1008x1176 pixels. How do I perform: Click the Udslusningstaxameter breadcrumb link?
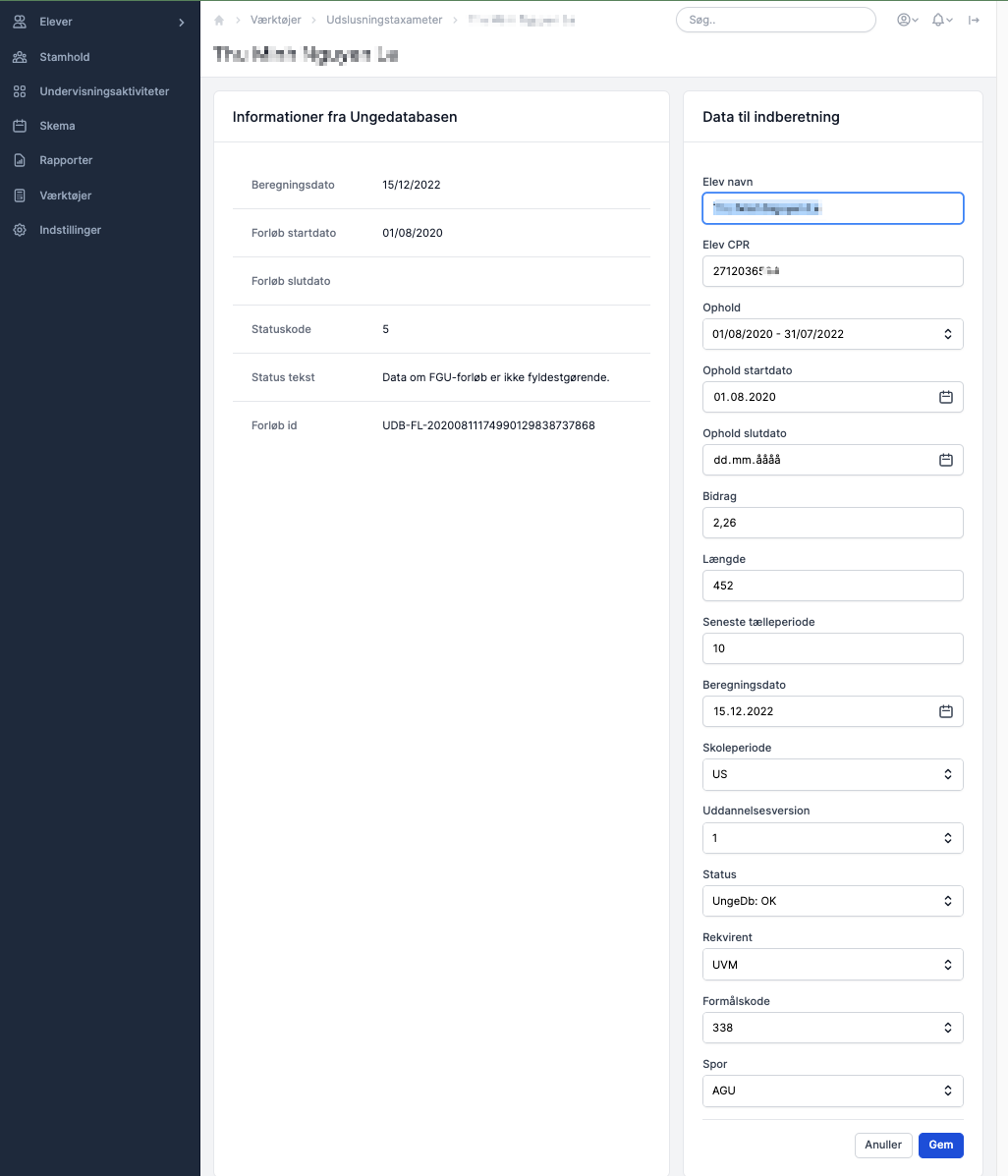pyautogui.click(x=384, y=21)
